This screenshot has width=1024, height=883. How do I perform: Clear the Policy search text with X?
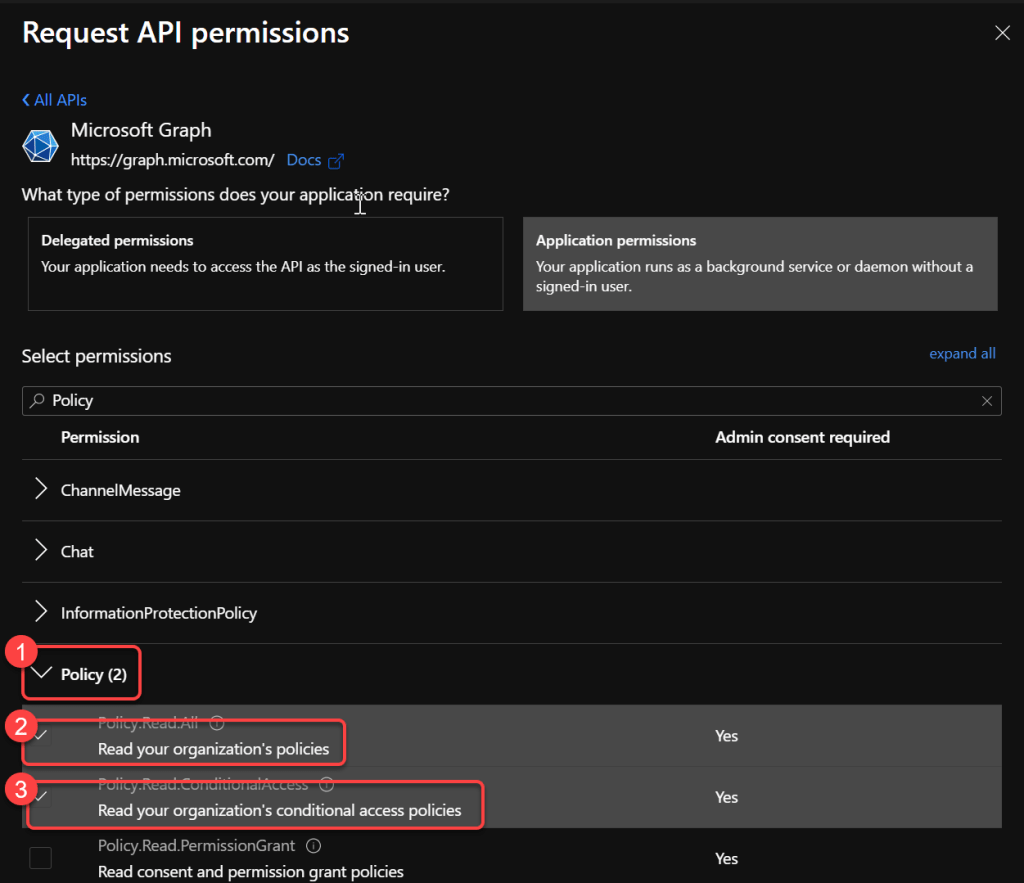[986, 401]
